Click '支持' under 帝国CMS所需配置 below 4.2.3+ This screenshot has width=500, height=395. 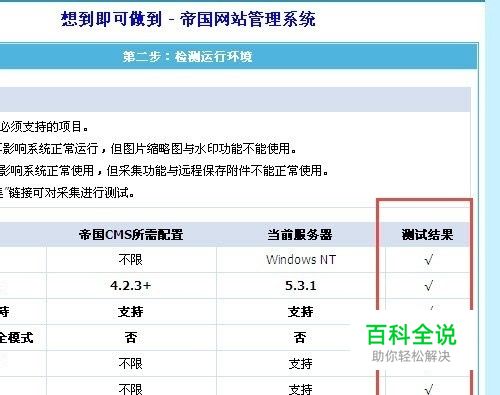(x=131, y=312)
